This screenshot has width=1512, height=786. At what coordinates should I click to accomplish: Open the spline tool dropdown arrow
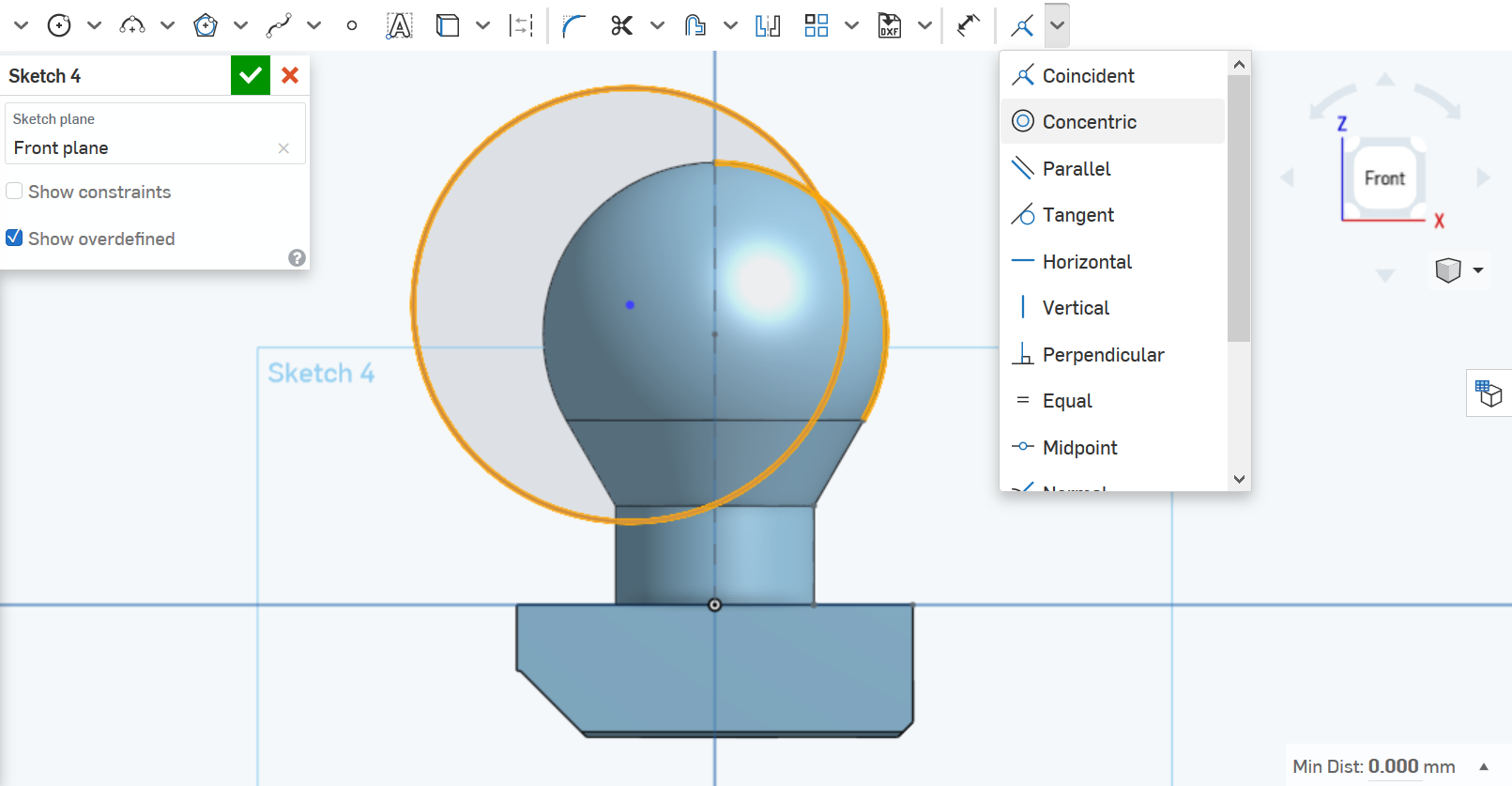pyautogui.click(x=313, y=25)
